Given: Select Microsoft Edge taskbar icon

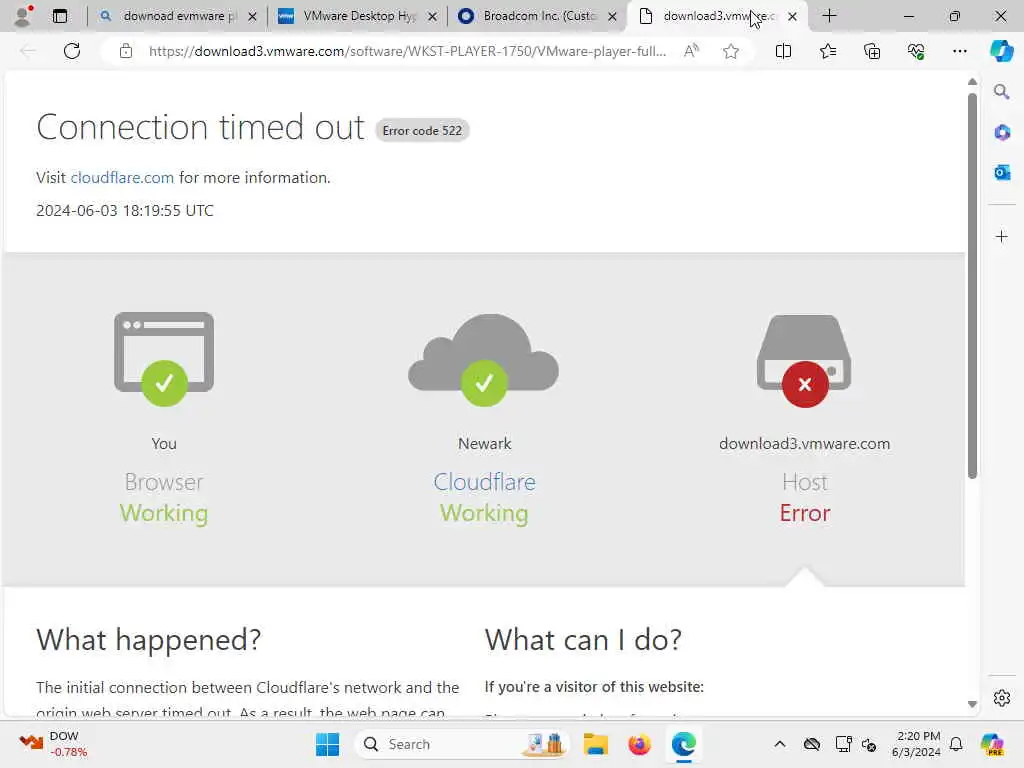Looking at the screenshot, I should tap(683, 744).
